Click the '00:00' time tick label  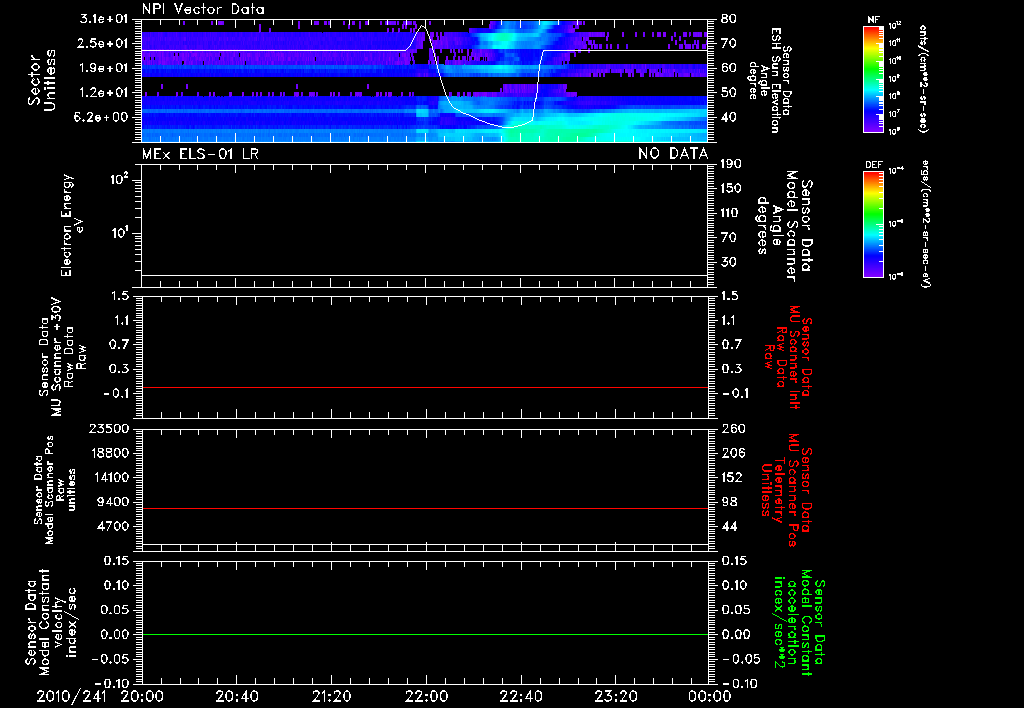[x=709, y=696]
